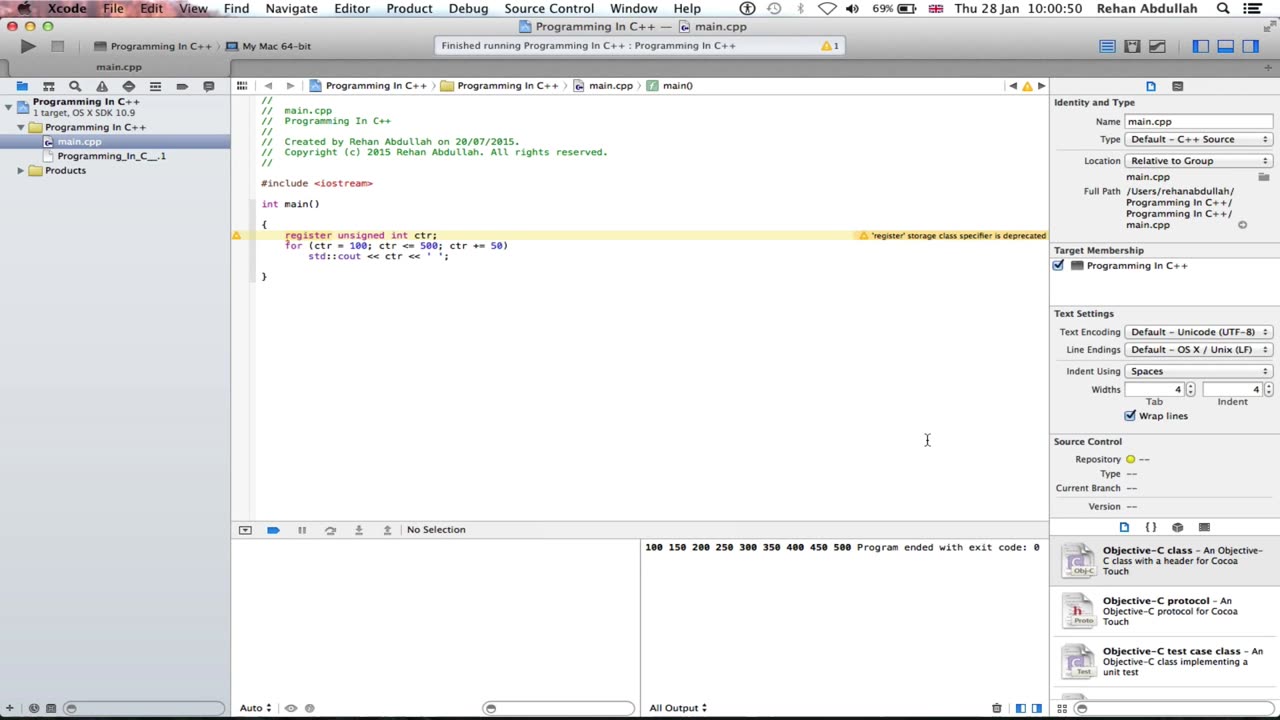Hide the utilities pane
The width and height of the screenshot is (1280, 720).
coord(1250,46)
